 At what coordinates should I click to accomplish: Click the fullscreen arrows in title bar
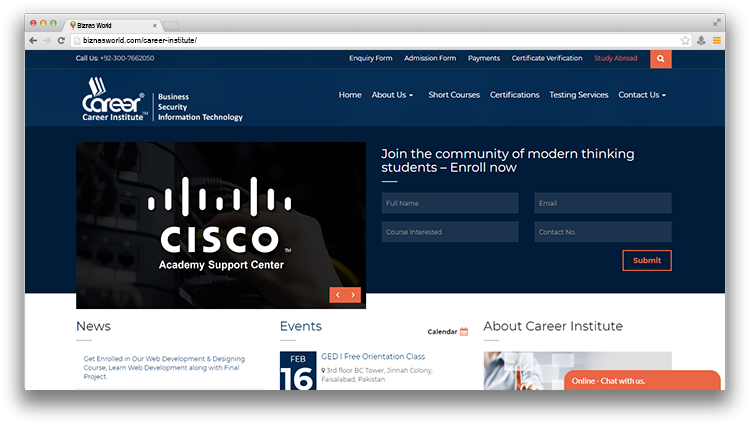(717, 22)
